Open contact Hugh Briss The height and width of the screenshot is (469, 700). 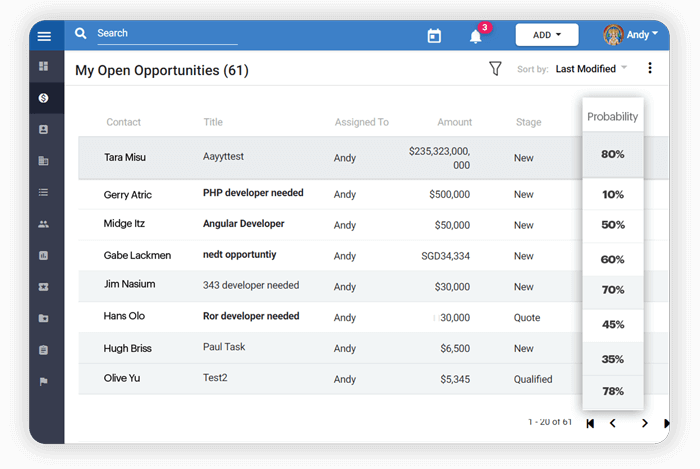click(x=128, y=348)
